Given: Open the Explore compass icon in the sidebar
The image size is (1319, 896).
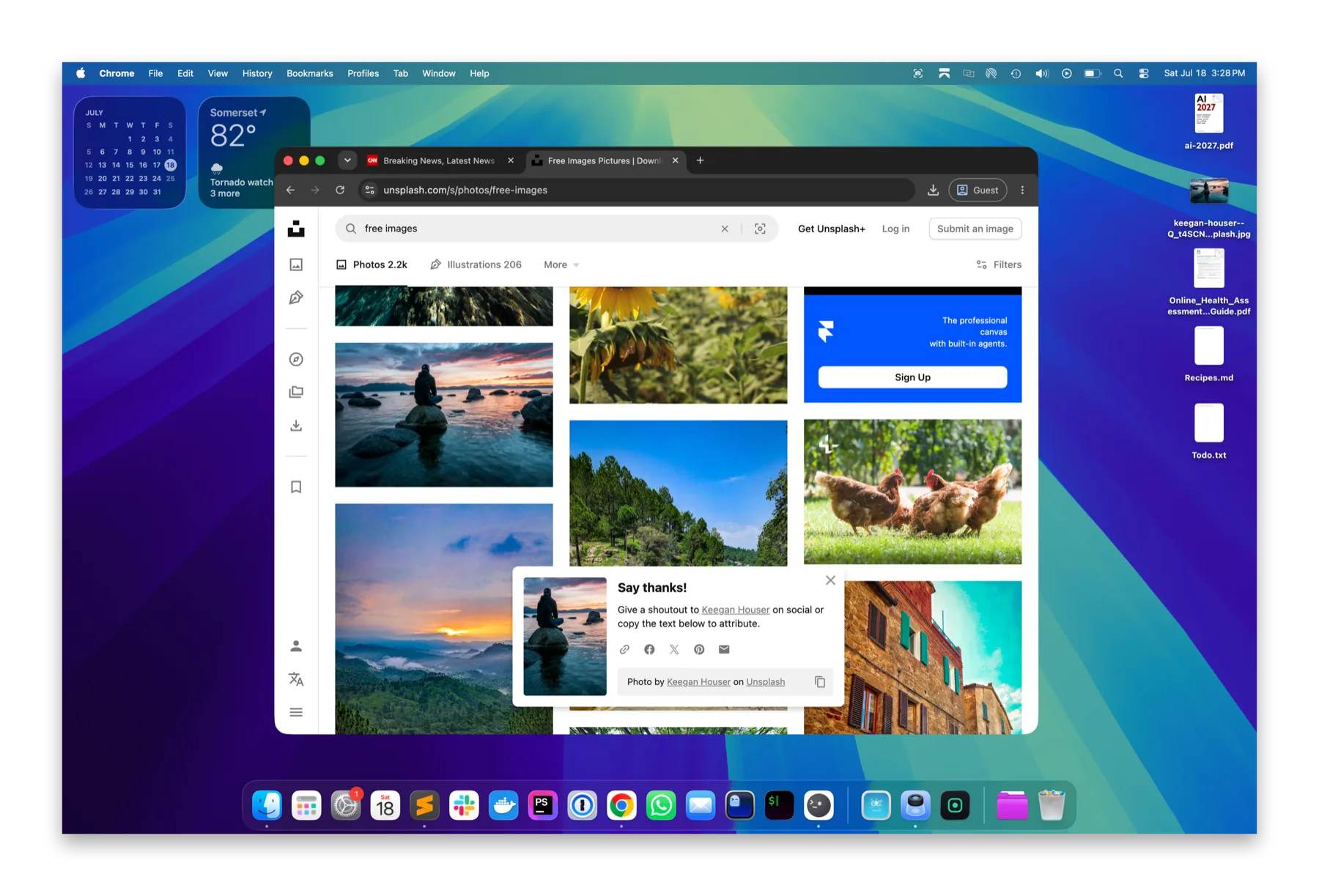Looking at the screenshot, I should [296, 359].
